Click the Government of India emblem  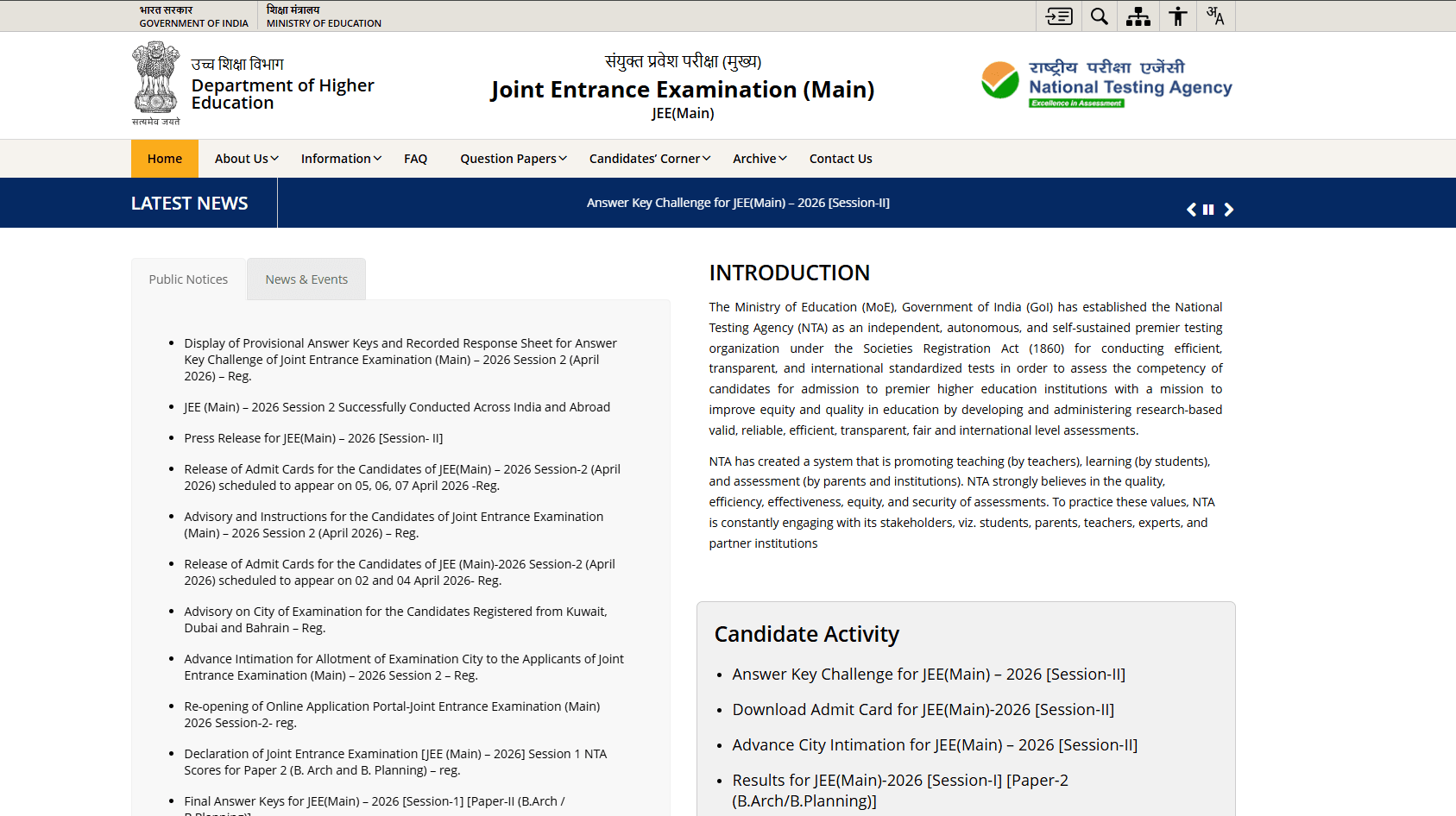[x=155, y=83]
